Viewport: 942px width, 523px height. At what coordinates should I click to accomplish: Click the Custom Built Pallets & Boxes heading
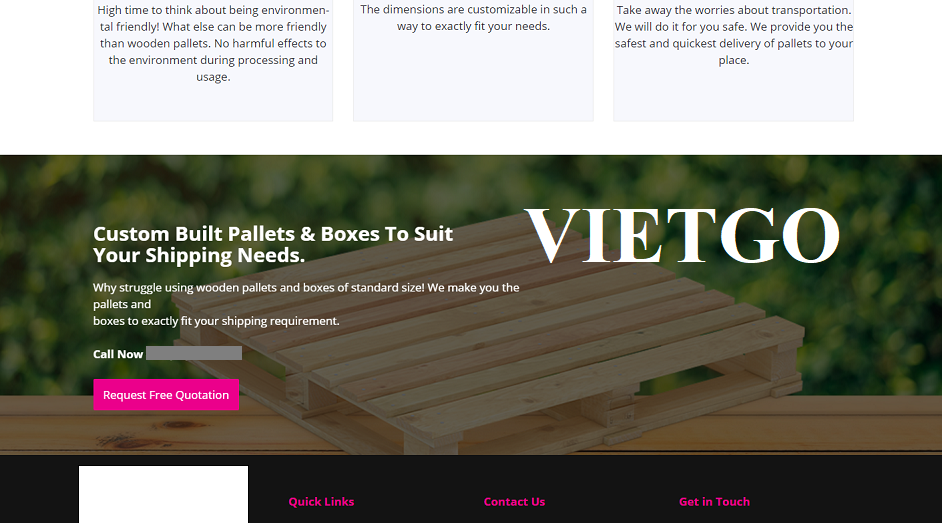(273, 244)
